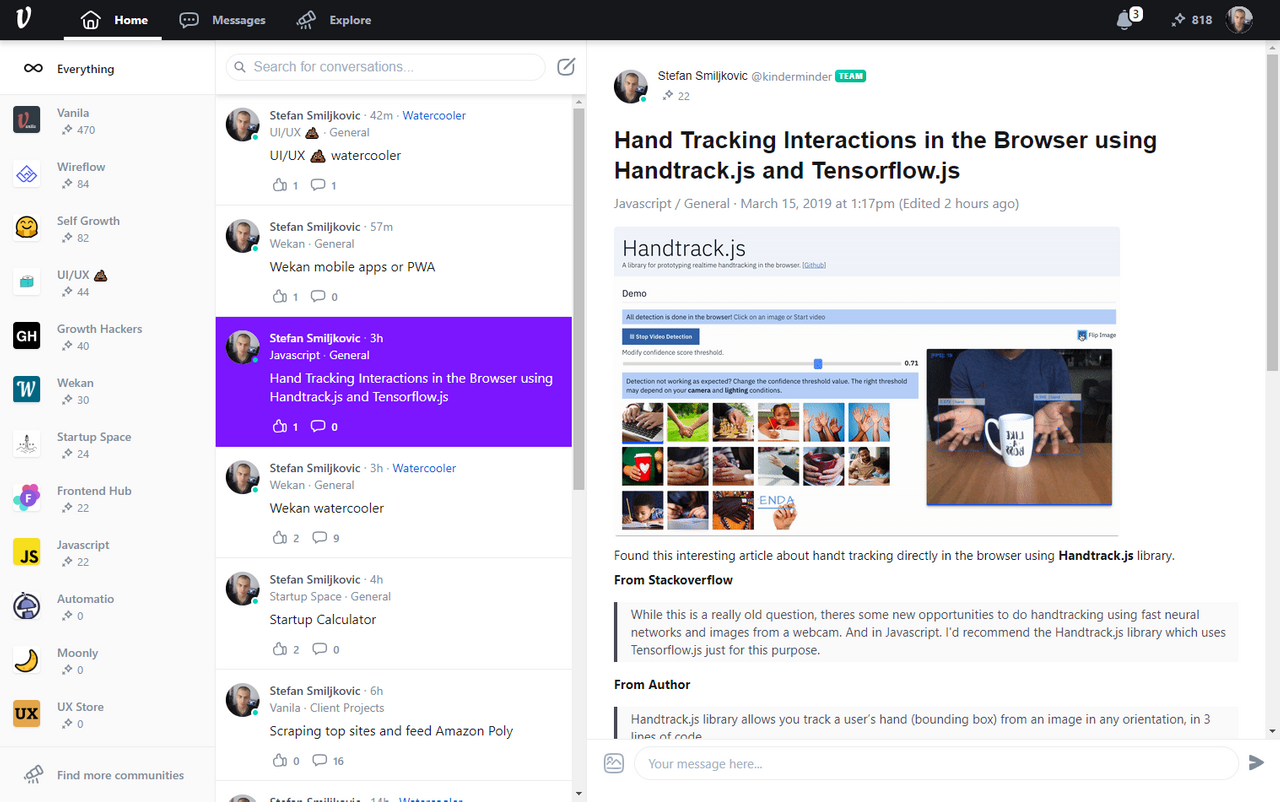Click Watercooler link on Wekan watercooler post

tap(424, 468)
